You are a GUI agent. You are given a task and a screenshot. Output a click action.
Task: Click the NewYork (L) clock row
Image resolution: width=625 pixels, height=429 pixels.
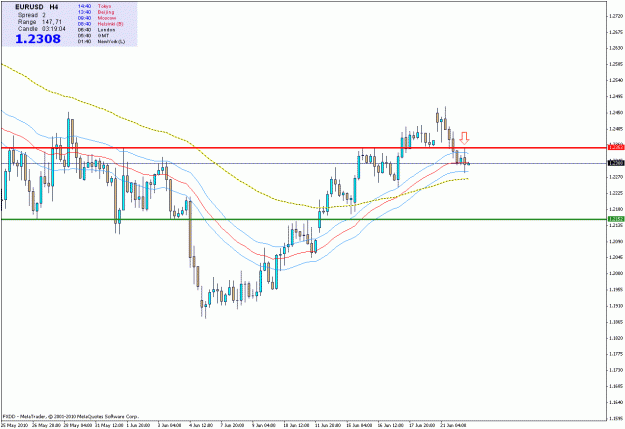[x=101, y=41]
